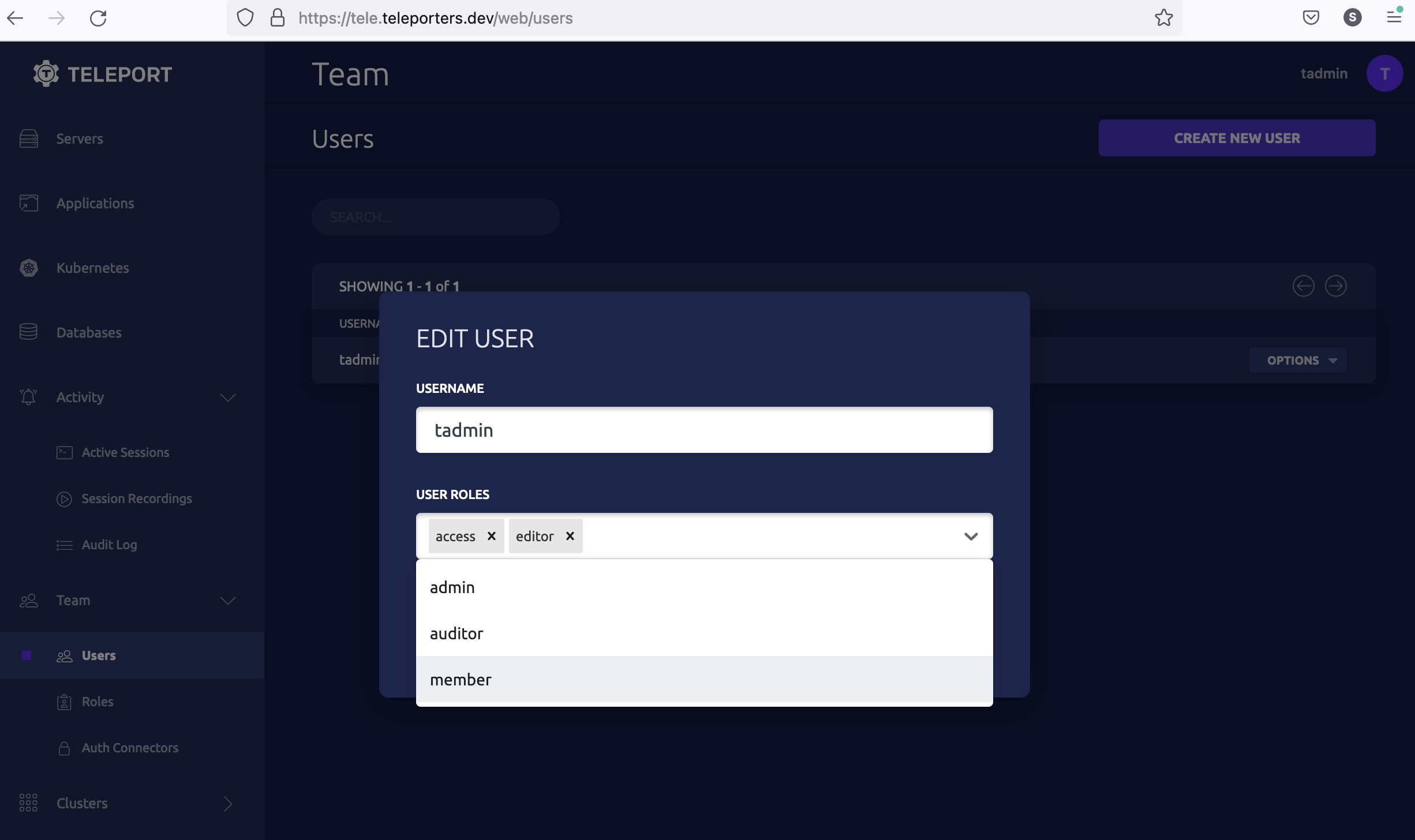Remove the editor role tag
The height and width of the screenshot is (840, 1415).
click(x=570, y=535)
